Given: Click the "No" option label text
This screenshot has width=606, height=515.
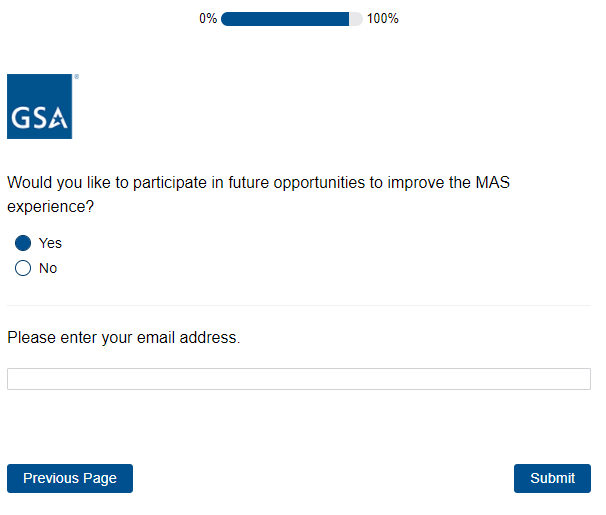Looking at the screenshot, I should 48,268.
